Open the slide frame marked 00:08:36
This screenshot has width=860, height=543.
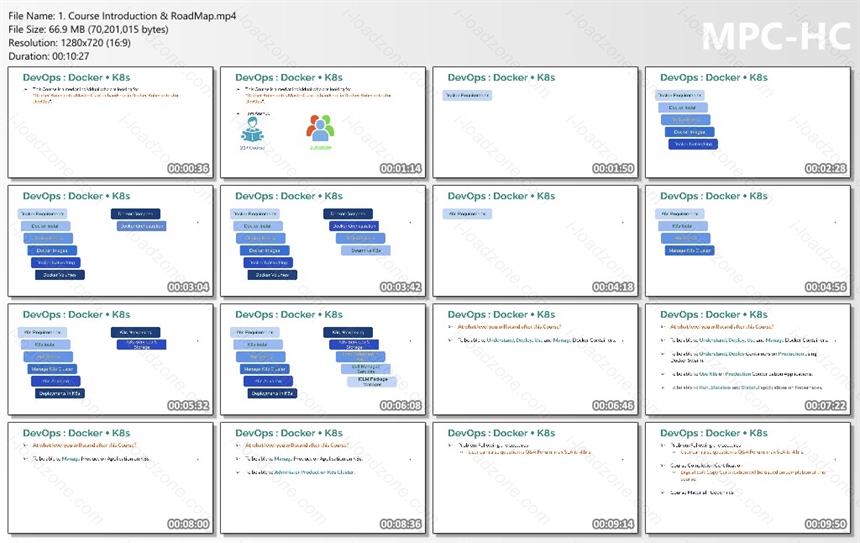click(323, 478)
